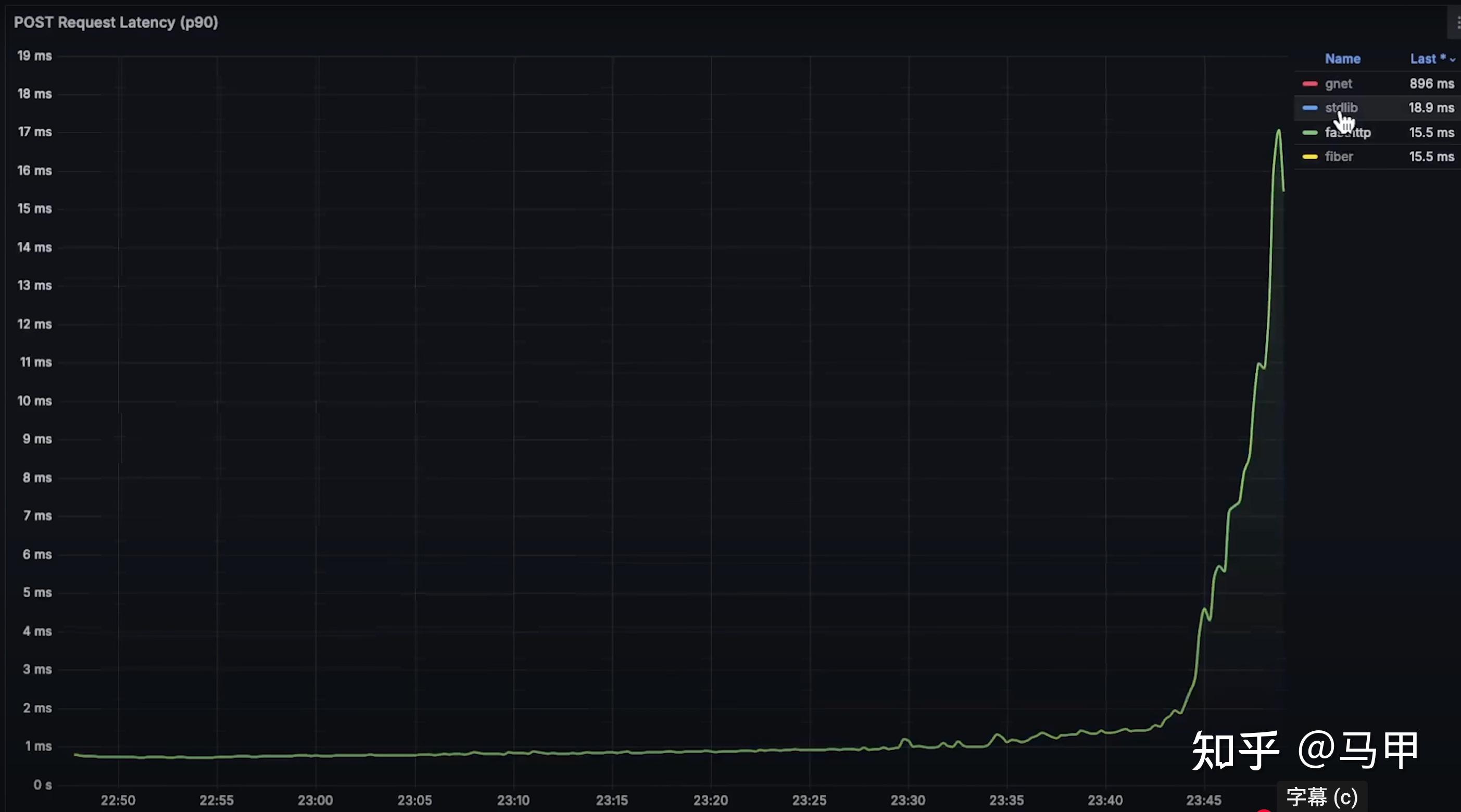Click the POST Request Latency (p90) title

tap(116, 23)
